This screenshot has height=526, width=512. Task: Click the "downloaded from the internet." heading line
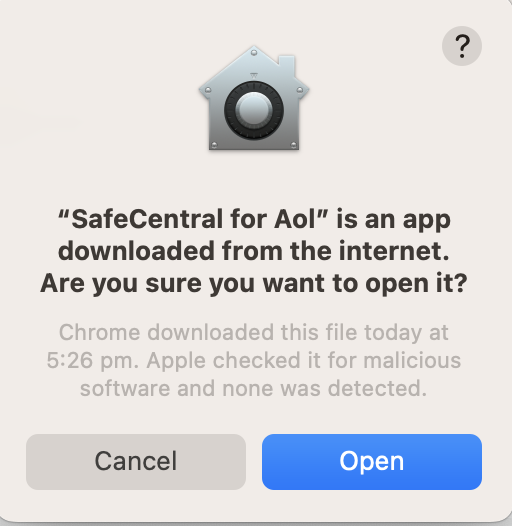[x=254, y=251]
